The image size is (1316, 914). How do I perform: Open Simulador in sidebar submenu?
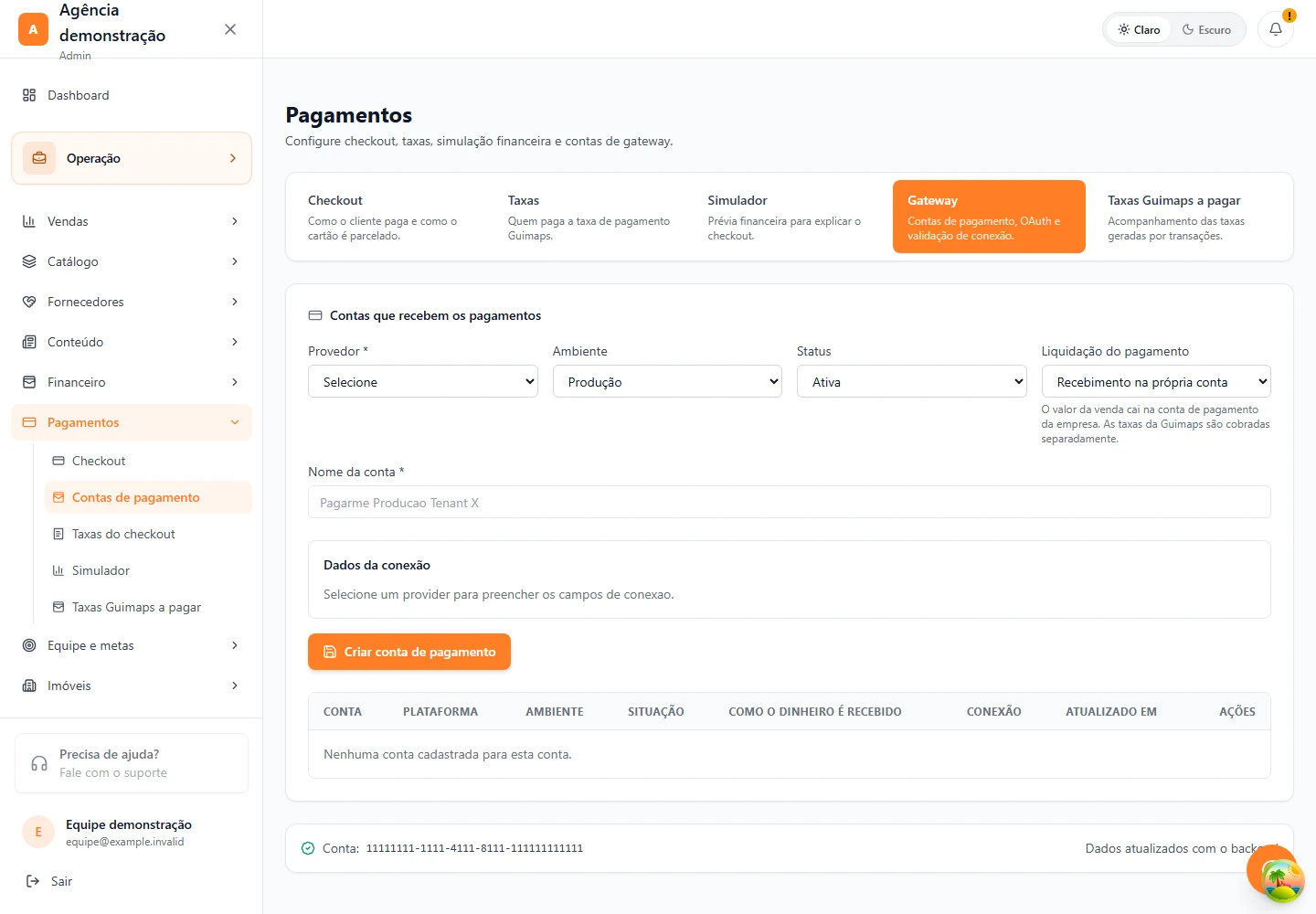[148, 570]
